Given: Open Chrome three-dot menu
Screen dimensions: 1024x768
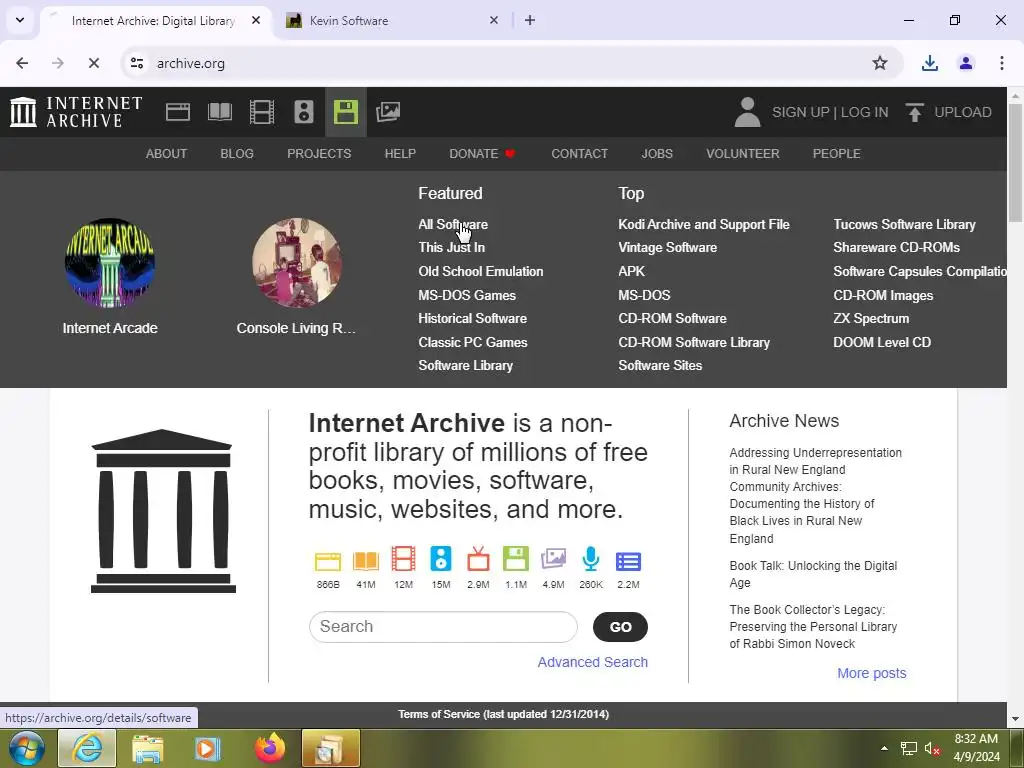Looking at the screenshot, I should click(x=1001, y=63).
